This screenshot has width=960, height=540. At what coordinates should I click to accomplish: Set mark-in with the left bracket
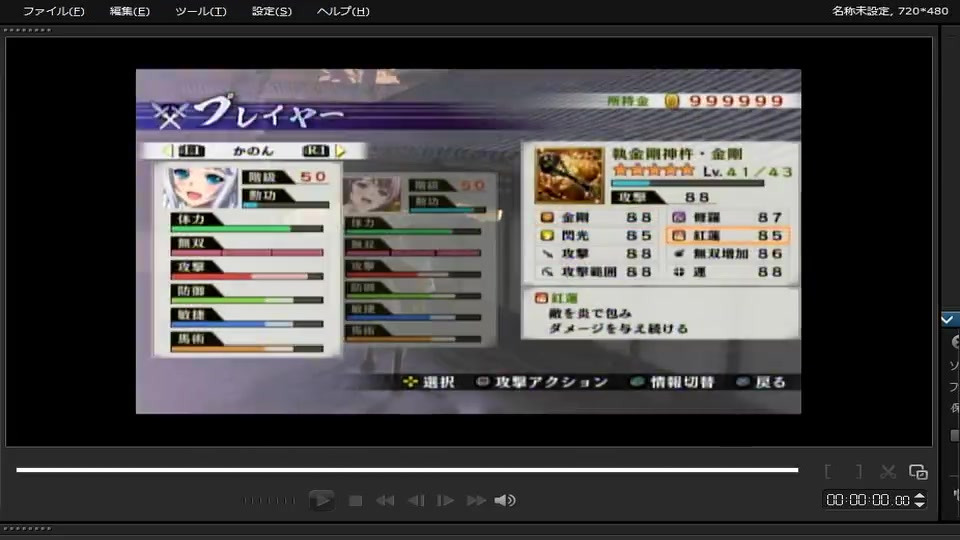828,471
